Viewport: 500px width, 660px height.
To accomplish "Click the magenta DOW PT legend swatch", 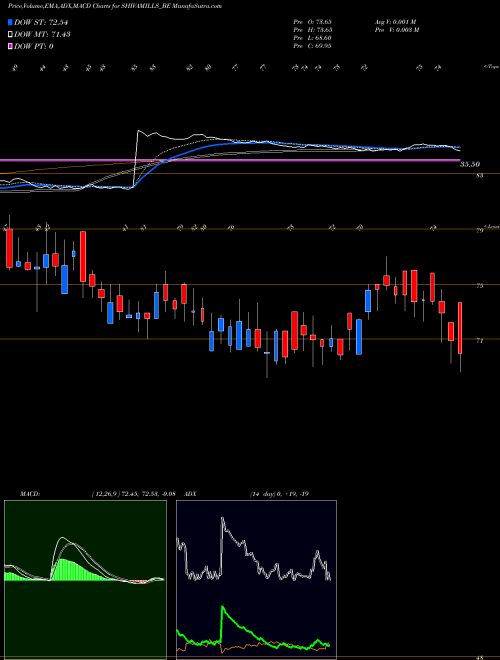I will tap(10, 46).
